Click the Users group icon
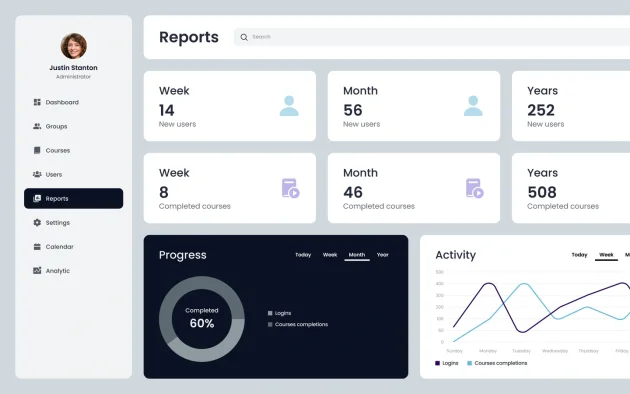This screenshot has width=630, height=394. pyautogui.click(x=37, y=174)
